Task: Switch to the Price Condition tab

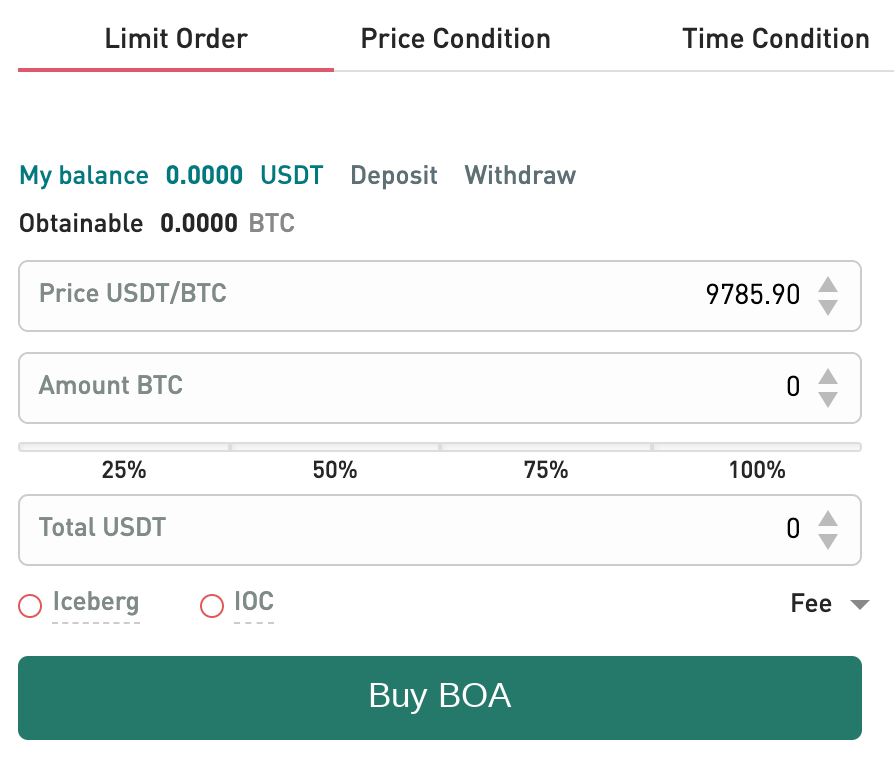Action: click(x=456, y=39)
